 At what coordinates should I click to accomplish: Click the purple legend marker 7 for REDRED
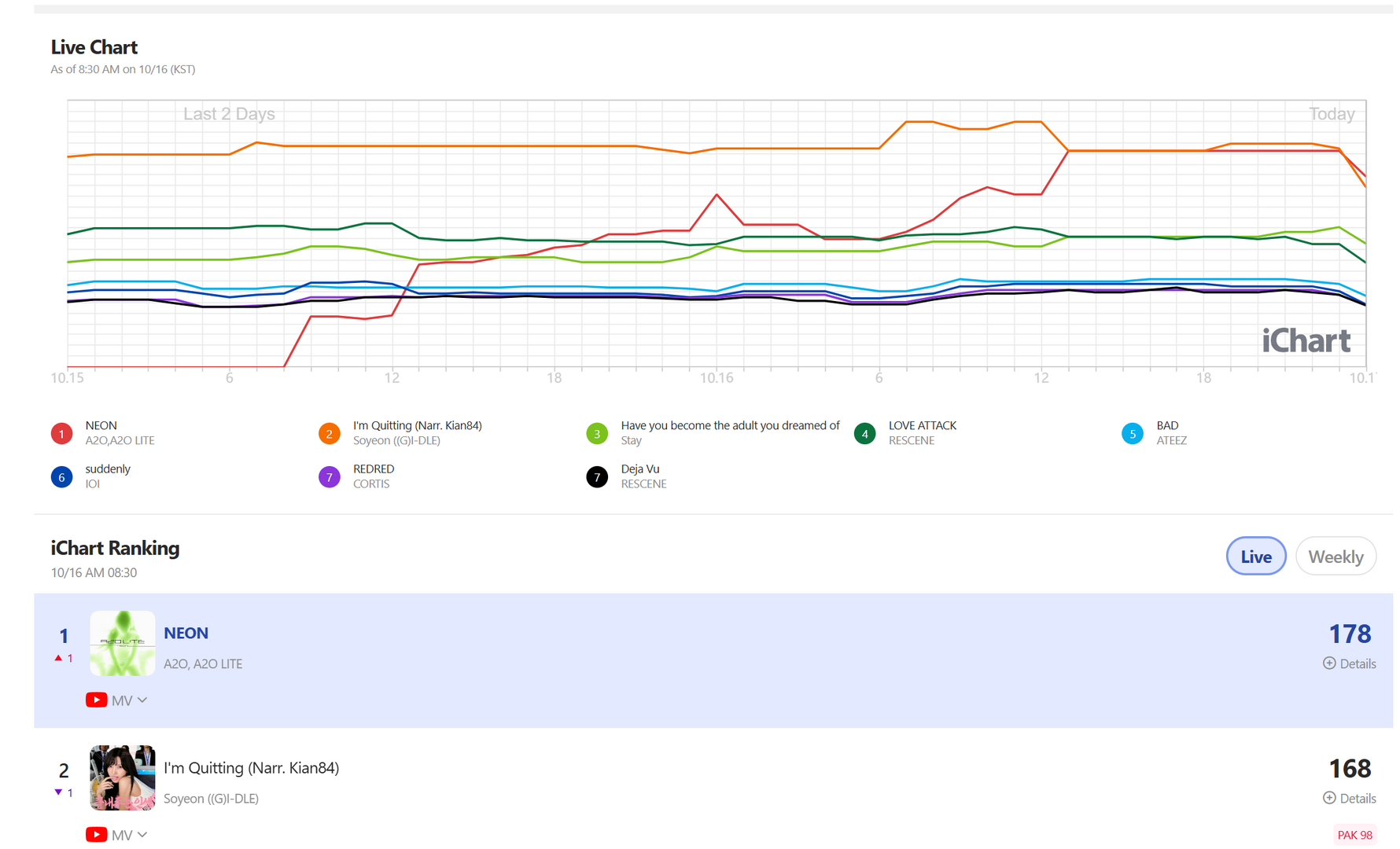click(330, 477)
